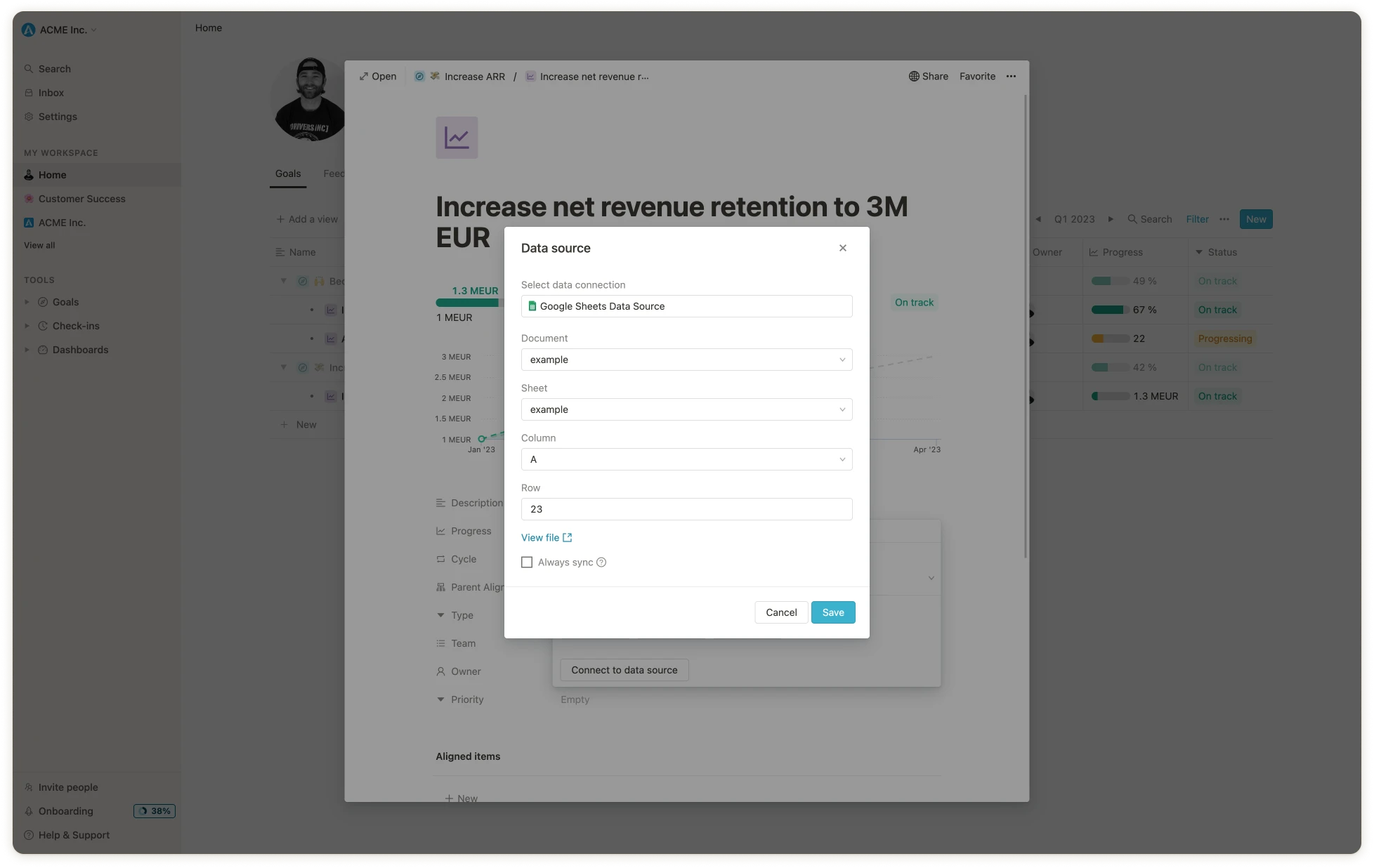The image size is (1374, 868).
Task: Click the Save button
Action: coord(833,612)
